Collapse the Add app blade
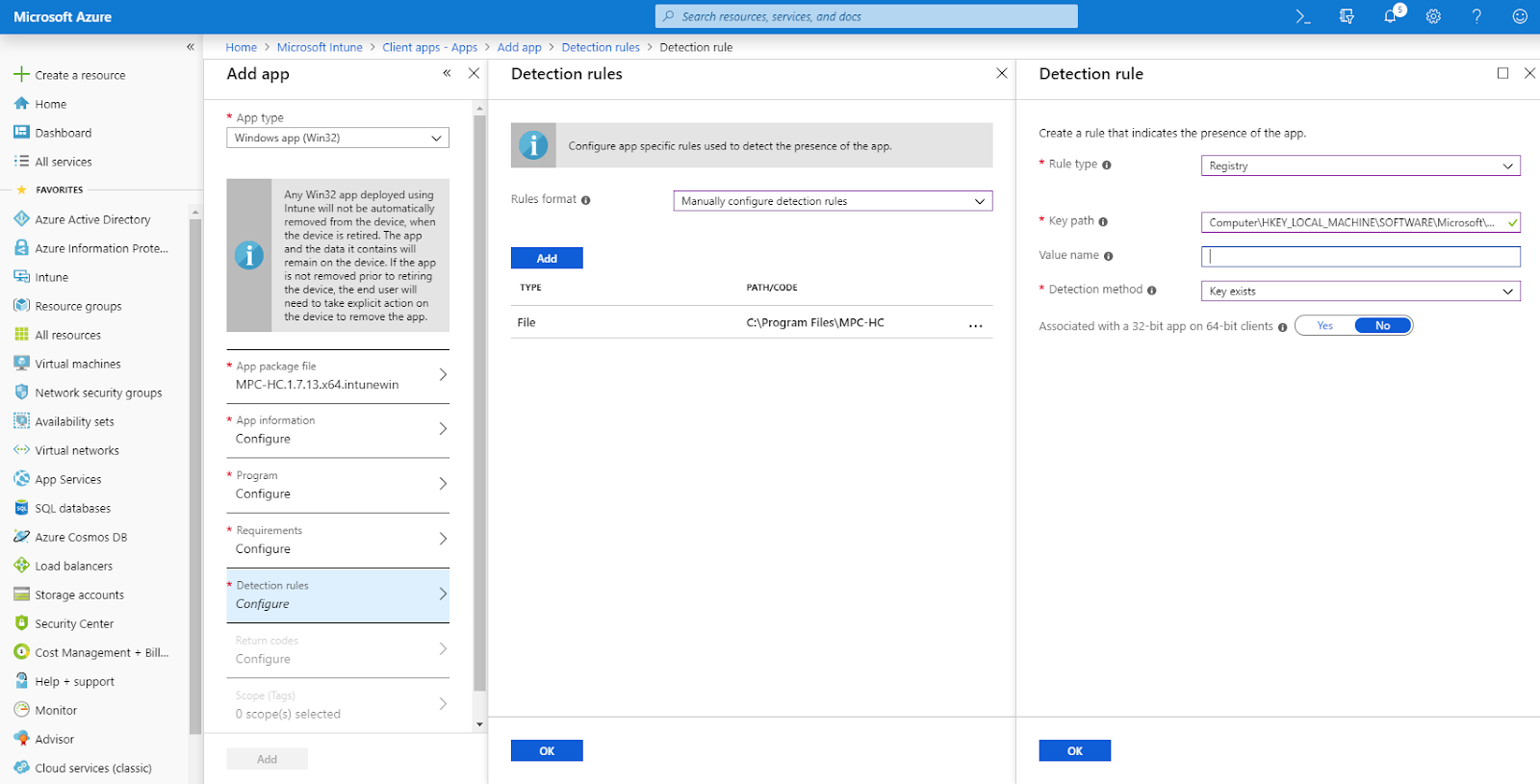Image resolution: width=1540 pixels, height=784 pixels. coord(447,73)
